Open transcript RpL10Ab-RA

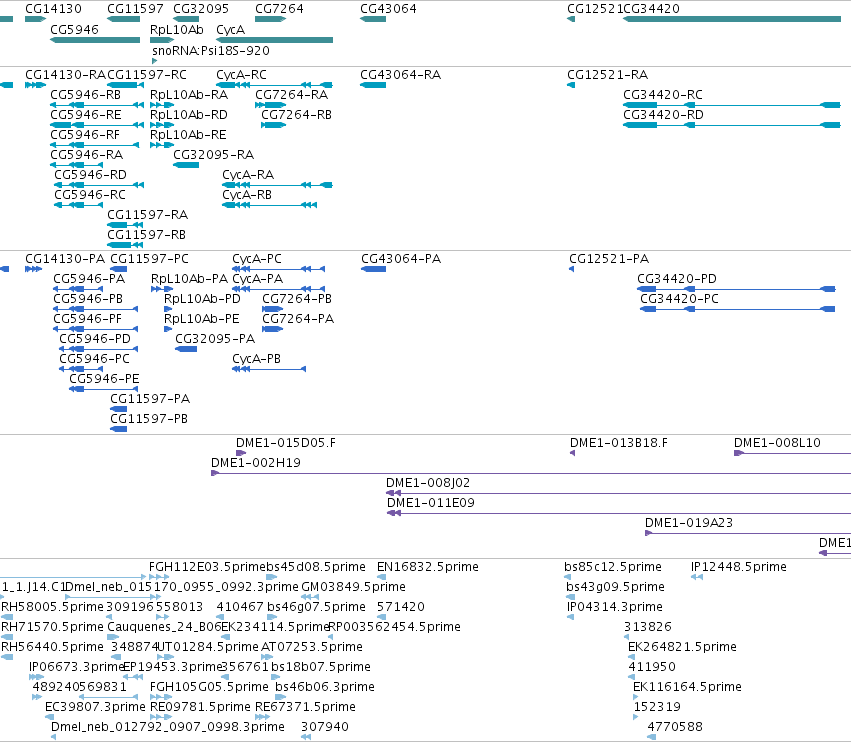point(189,94)
